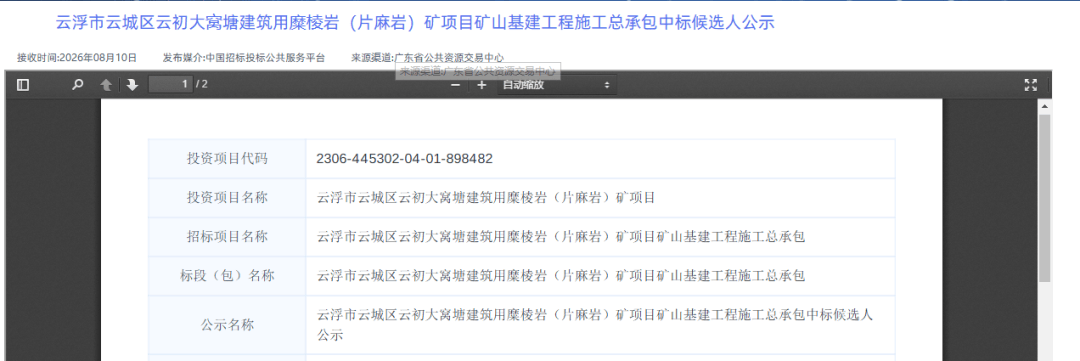1080x361 pixels.
Task: Go to the next page arrow
Action: [132, 85]
